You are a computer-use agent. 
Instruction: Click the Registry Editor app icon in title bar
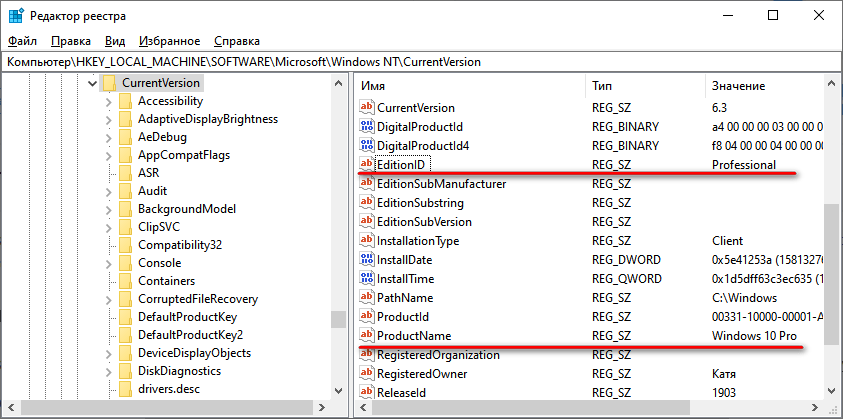pos(16,16)
